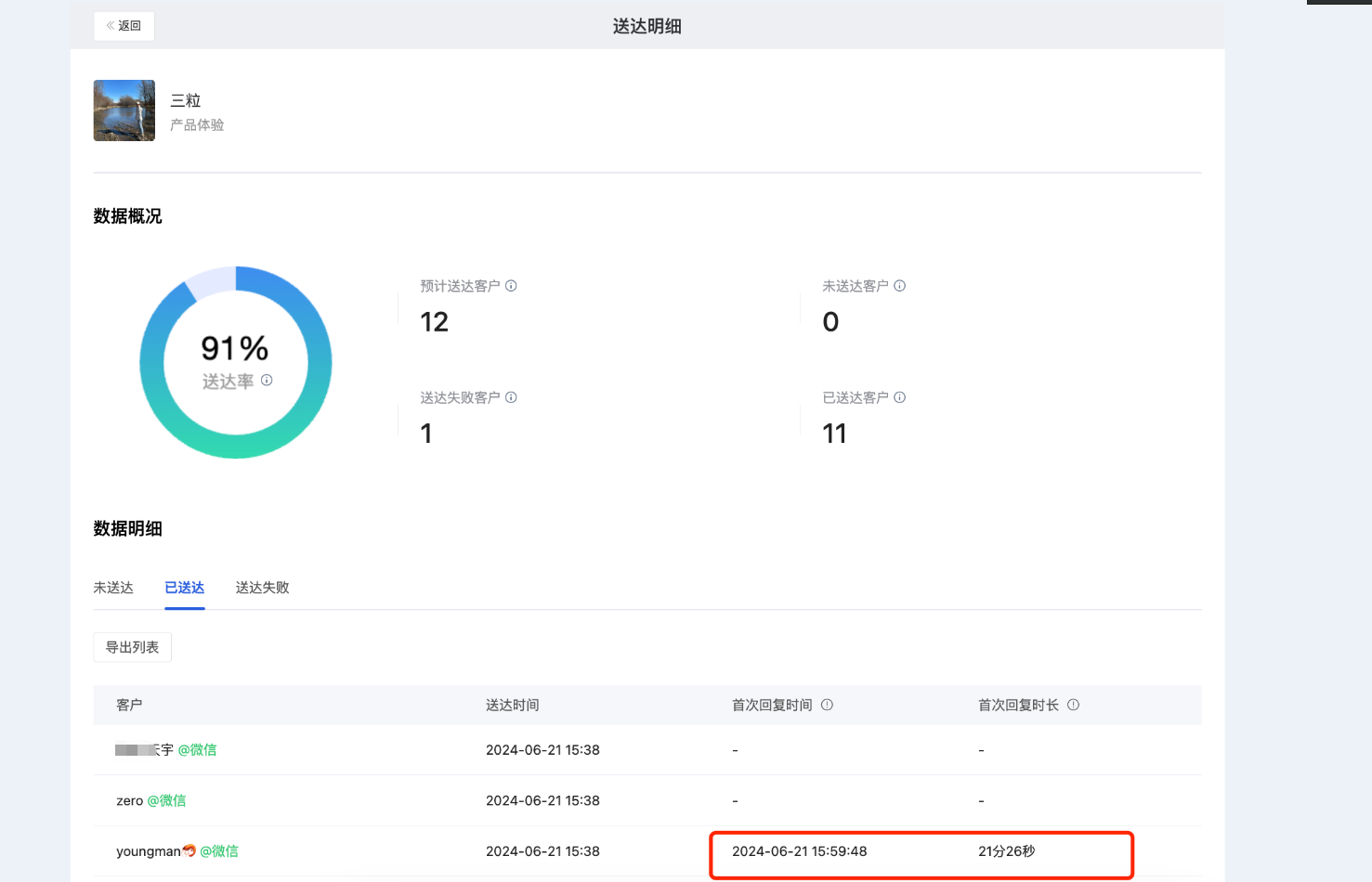This screenshot has width=1372, height=882.
Task: Show the tooltip icon for 首次回复时长 column
Action: pos(1073,705)
